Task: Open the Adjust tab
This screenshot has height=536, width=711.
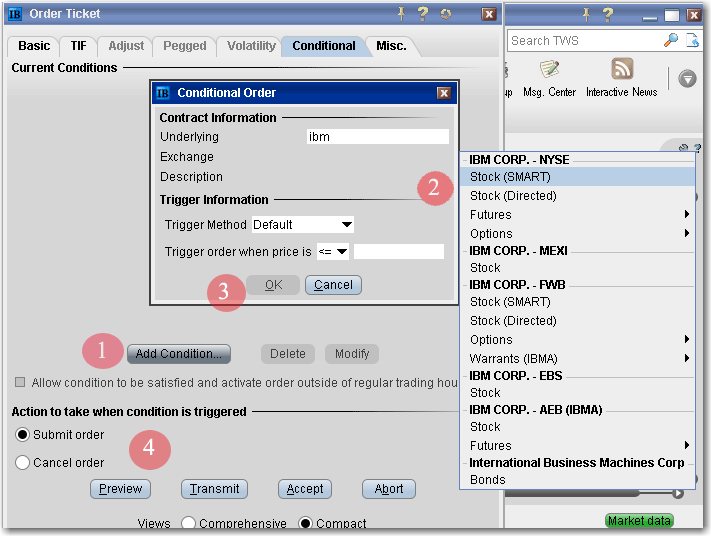Action: click(x=126, y=46)
